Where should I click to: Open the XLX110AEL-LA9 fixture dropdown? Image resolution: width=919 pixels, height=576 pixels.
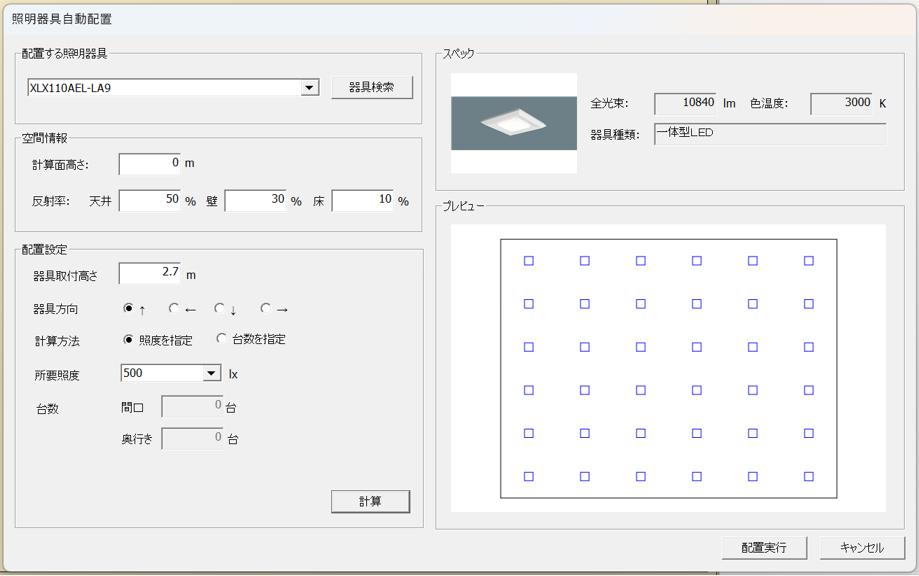[310, 88]
